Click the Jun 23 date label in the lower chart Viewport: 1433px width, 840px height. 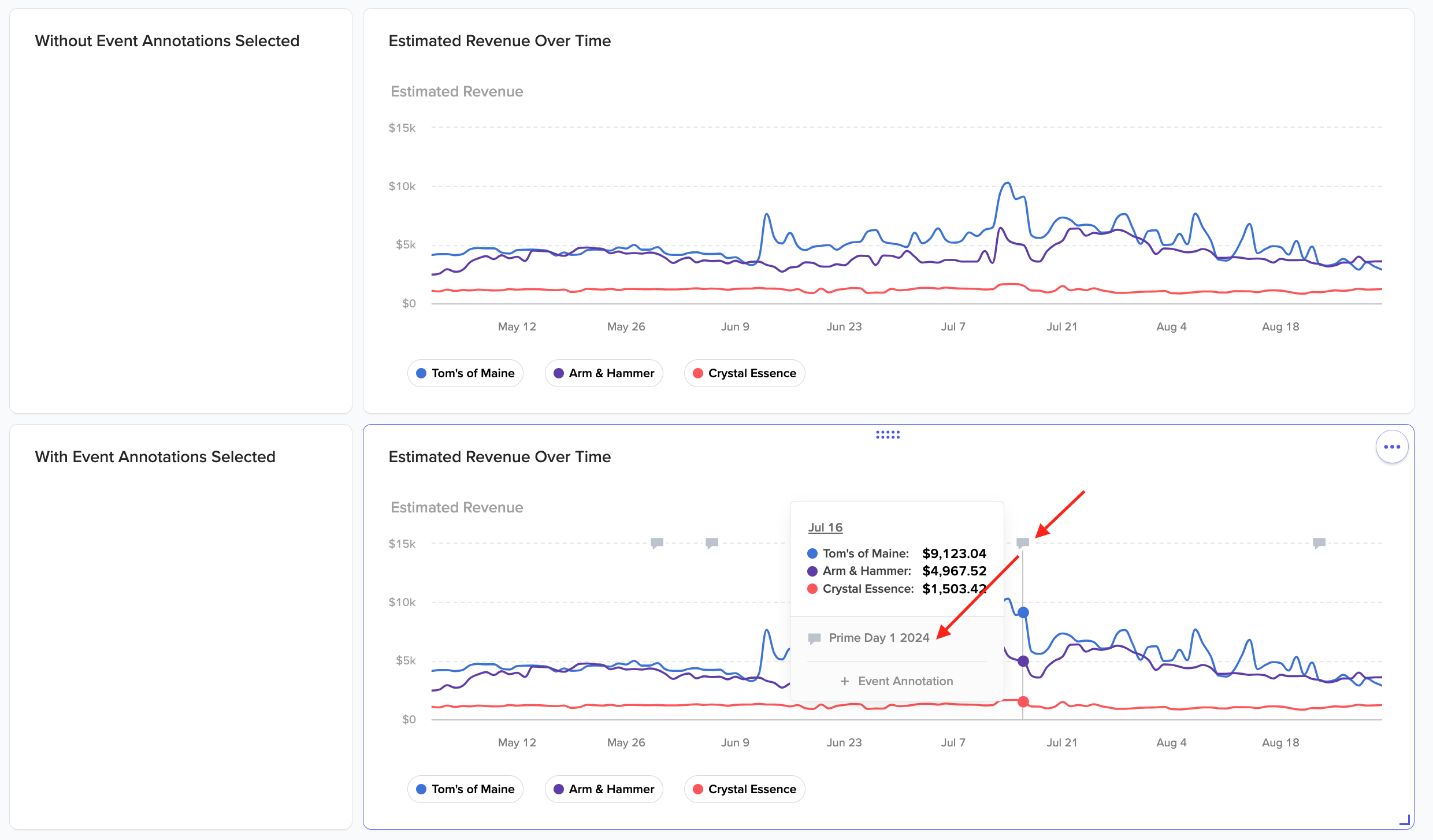click(x=844, y=742)
